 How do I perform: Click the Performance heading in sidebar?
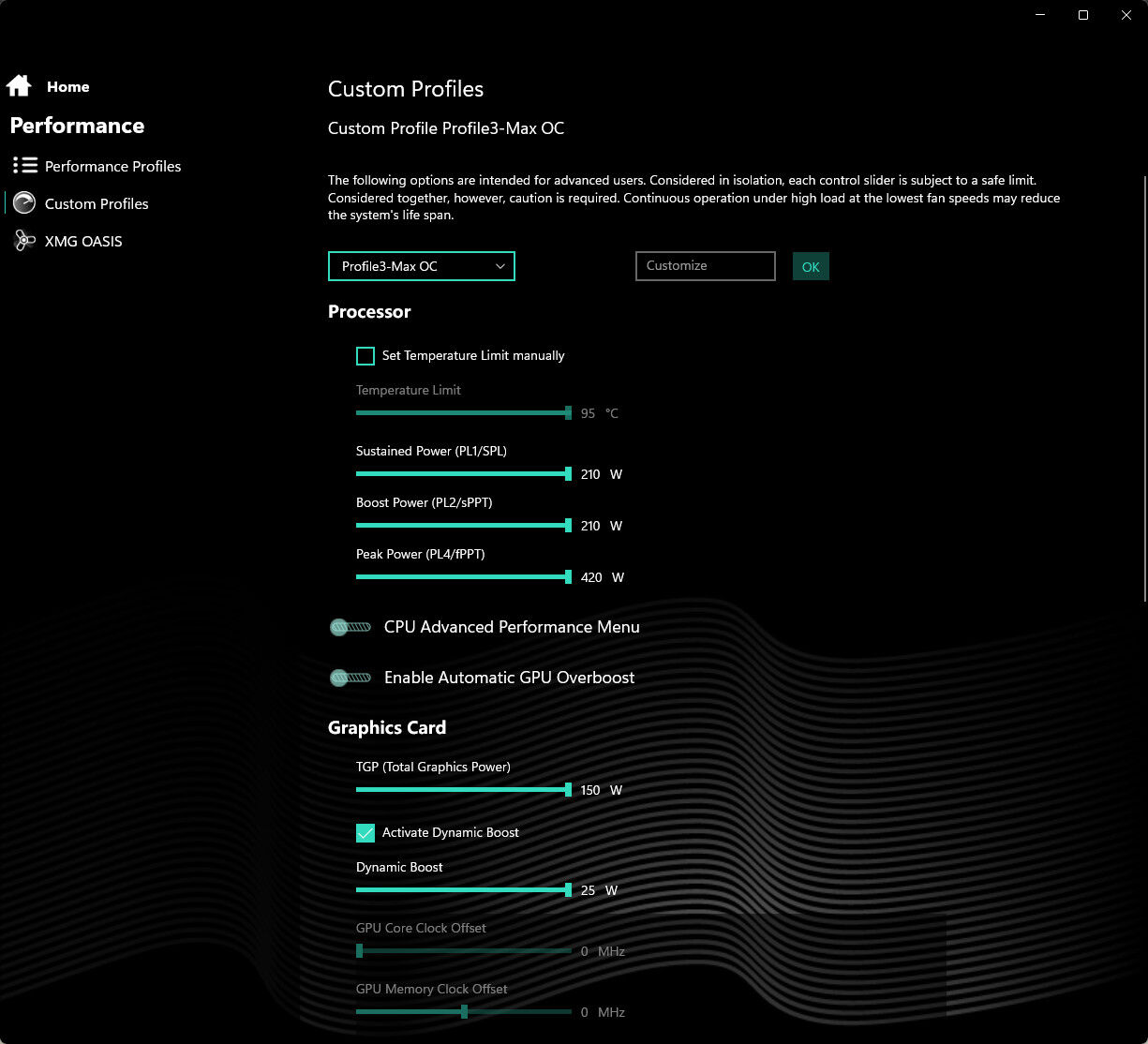77,126
